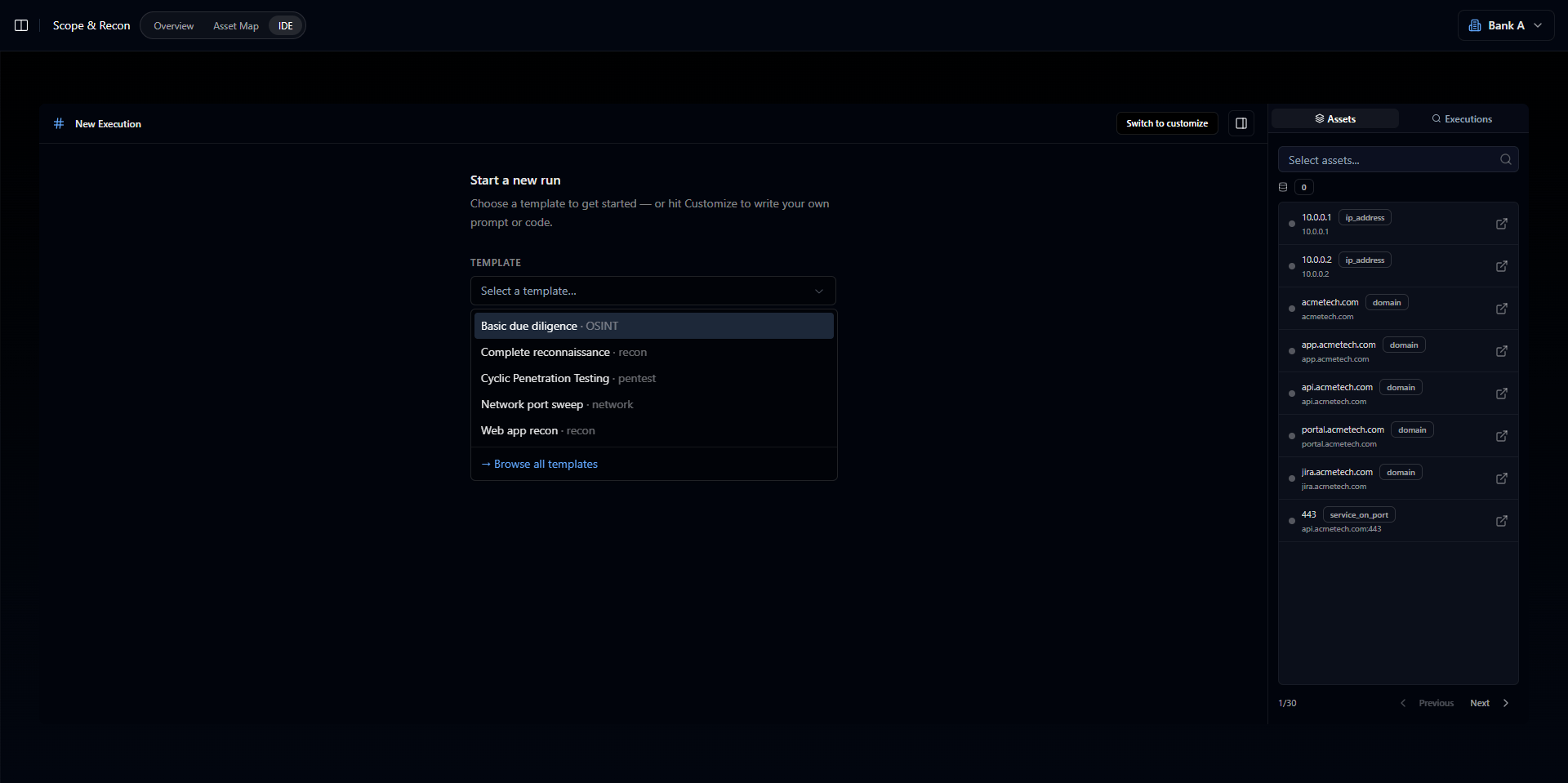Click the Bank A building icon
This screenshot has width=1568, height=783.
tap(1475, 25)
